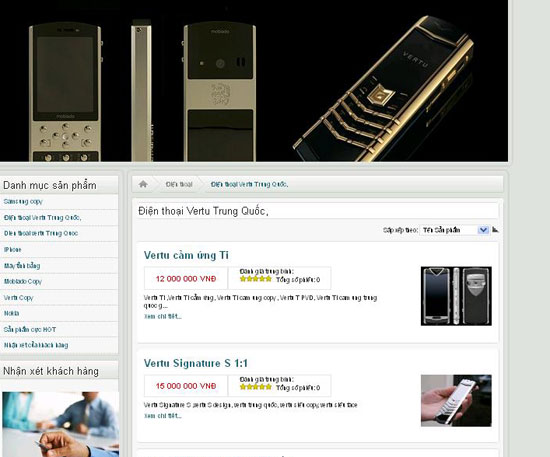Click Điện thoại breadcrumb link
The image size is (550, 457).
click(x=179, y=184)
